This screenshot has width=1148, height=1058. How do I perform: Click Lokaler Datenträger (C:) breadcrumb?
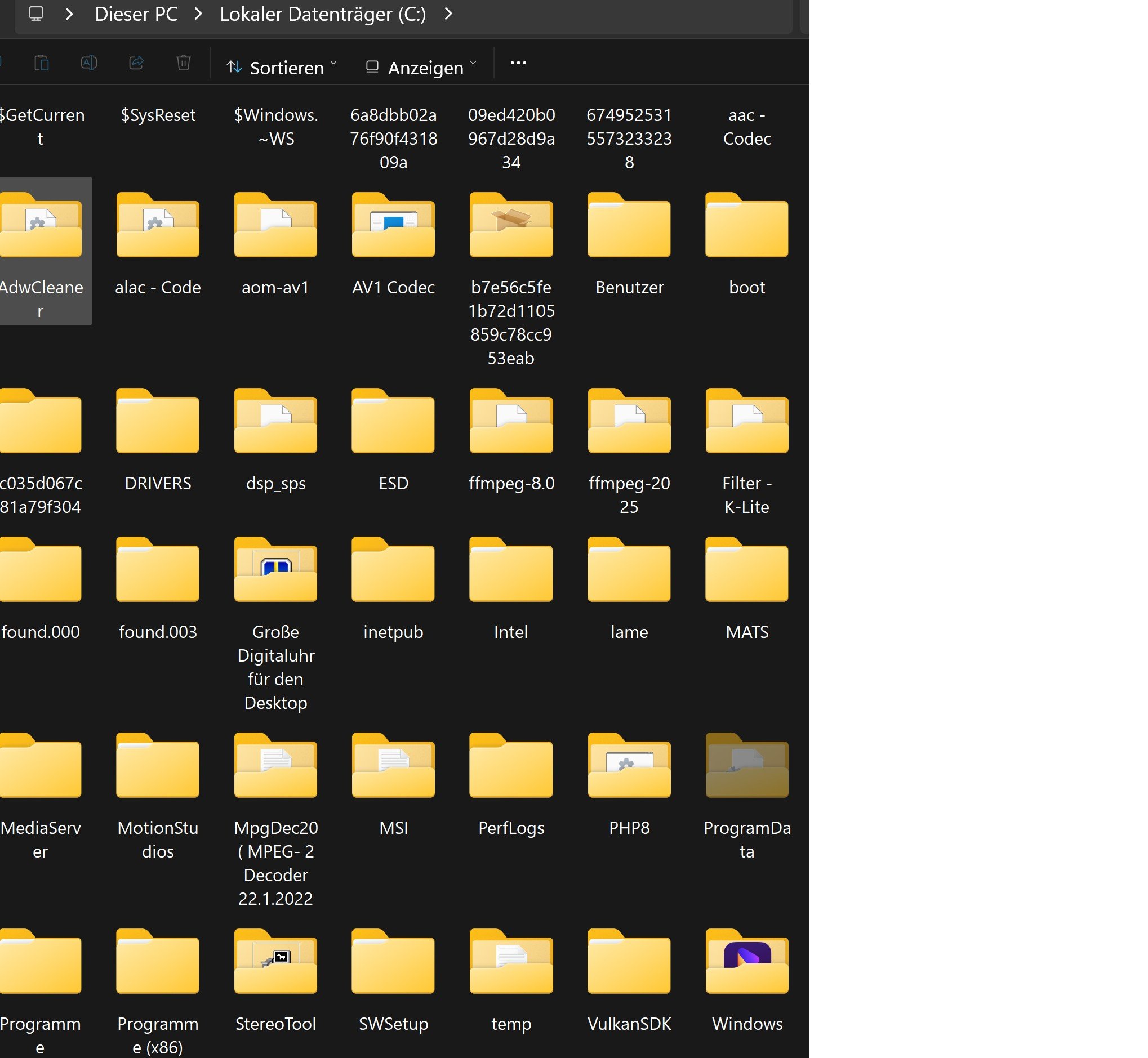point(323,14)
